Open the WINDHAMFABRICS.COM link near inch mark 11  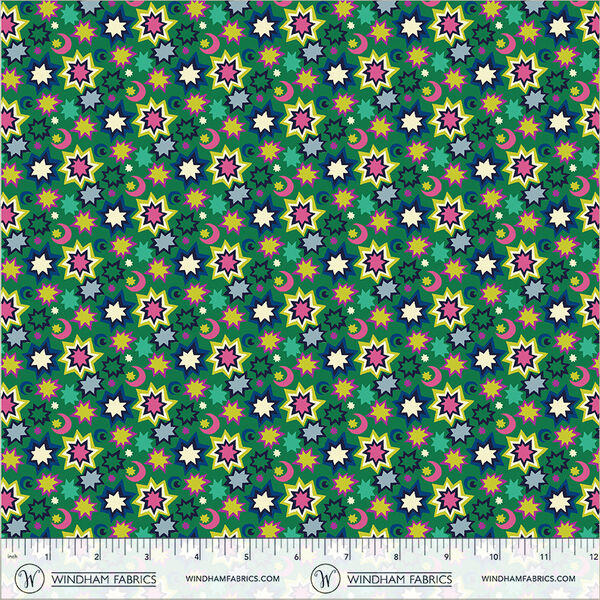pyautogui.click(x=528, y=579)
